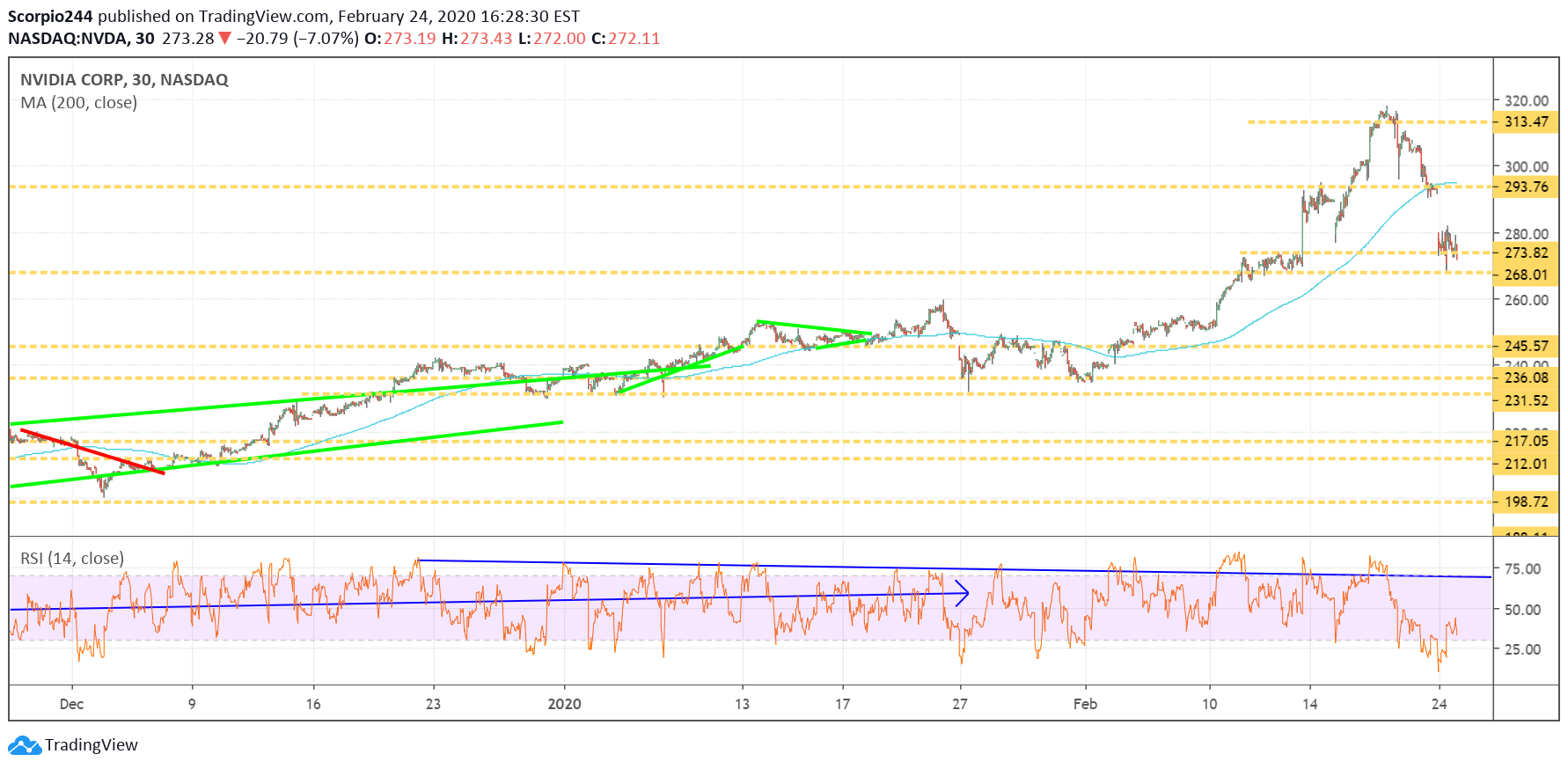Screen dimensions: 1568x769
Task: Click the 268.01 price level label
Action: click(x=1526, y=275)
